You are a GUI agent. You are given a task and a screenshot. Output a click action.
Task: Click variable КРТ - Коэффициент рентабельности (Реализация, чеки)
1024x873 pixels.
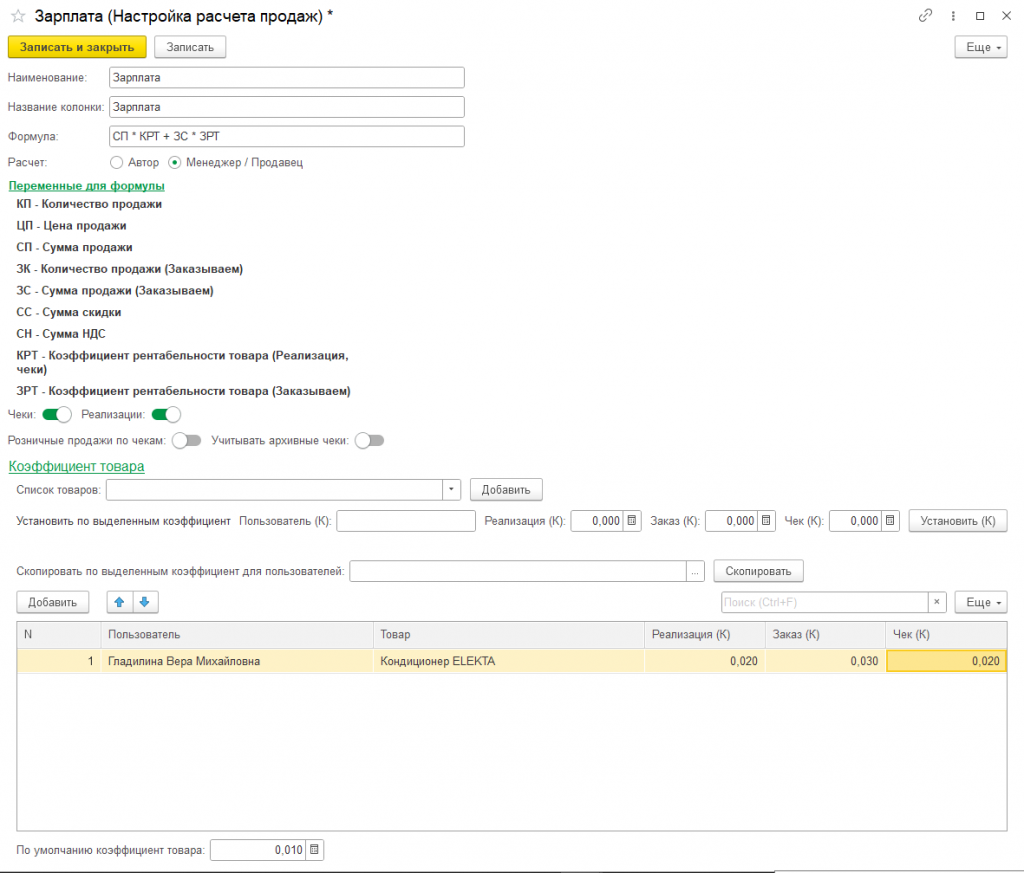[182, 362]
